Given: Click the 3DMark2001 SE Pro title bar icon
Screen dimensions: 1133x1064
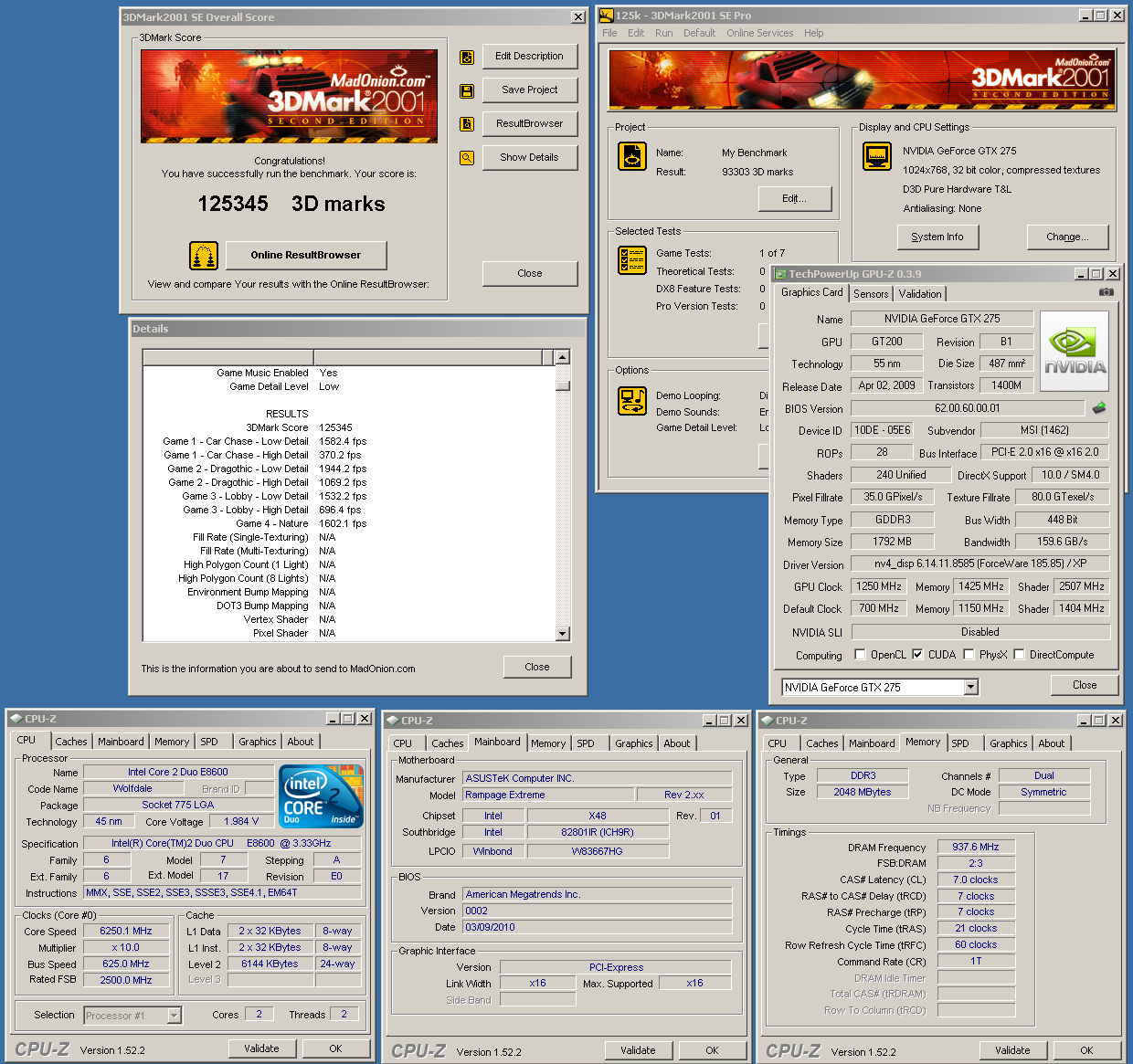Looking at the screenshot, I should click(606, 16).
